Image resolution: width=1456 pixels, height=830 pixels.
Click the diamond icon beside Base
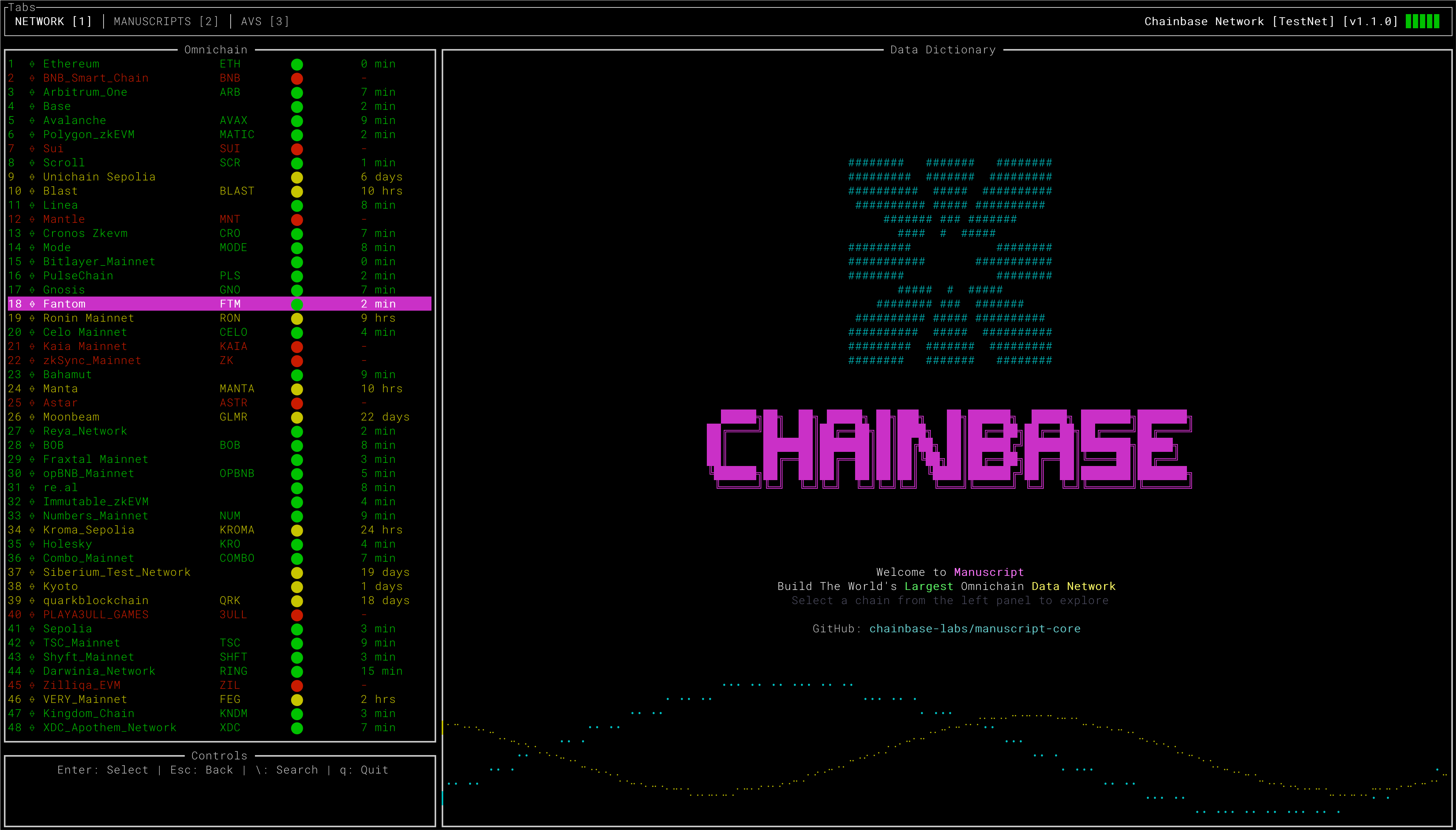tap(32, 107)
